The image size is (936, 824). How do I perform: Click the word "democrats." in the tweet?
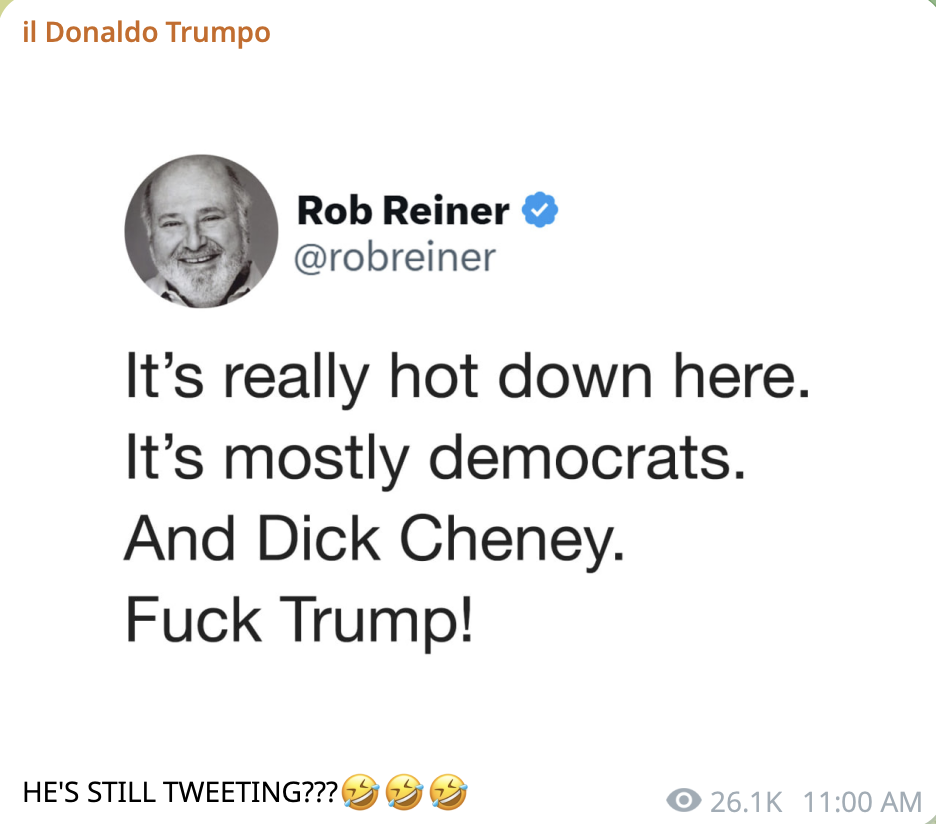click(592, 459)
